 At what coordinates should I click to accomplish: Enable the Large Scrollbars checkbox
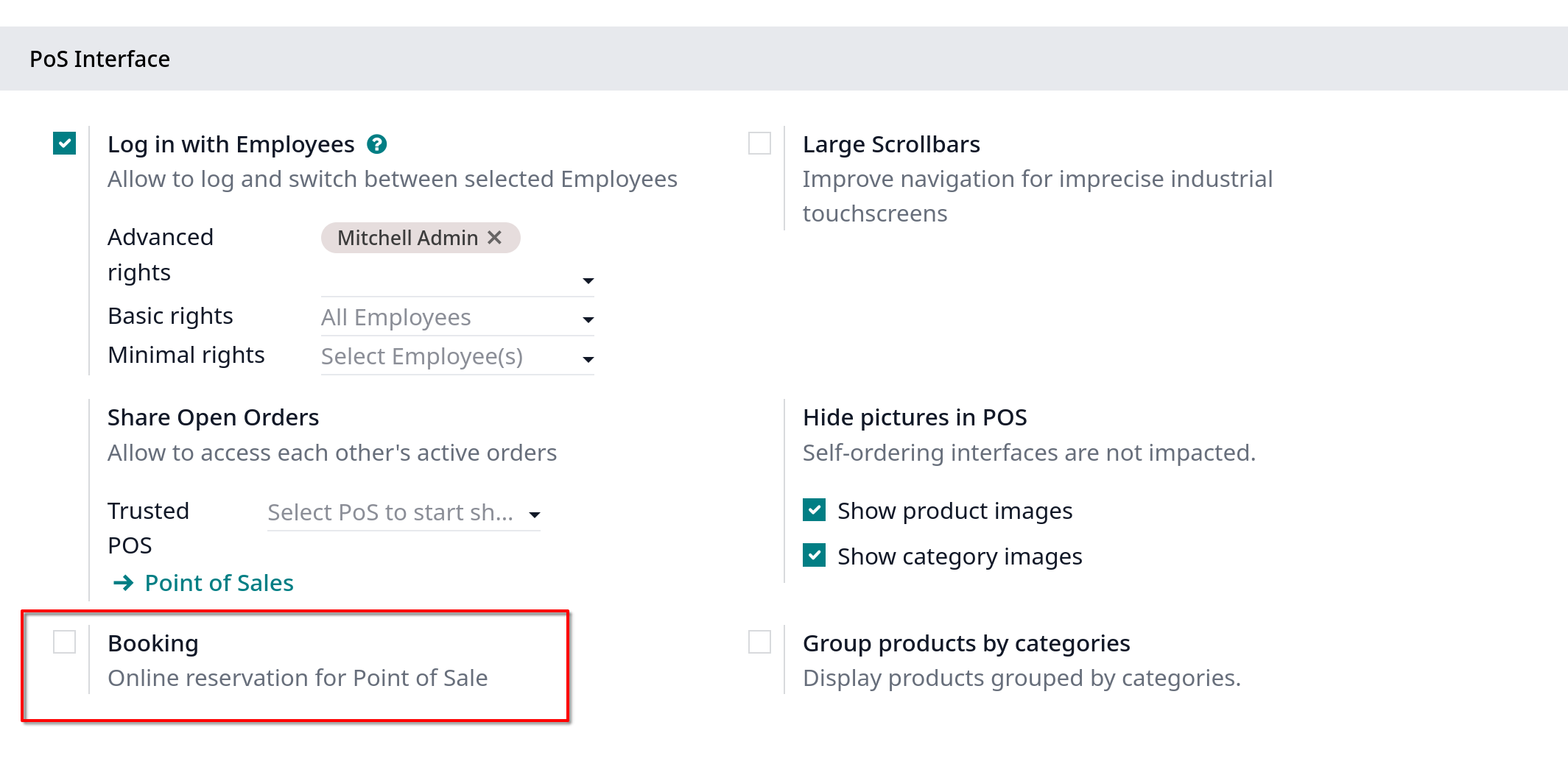759,143
